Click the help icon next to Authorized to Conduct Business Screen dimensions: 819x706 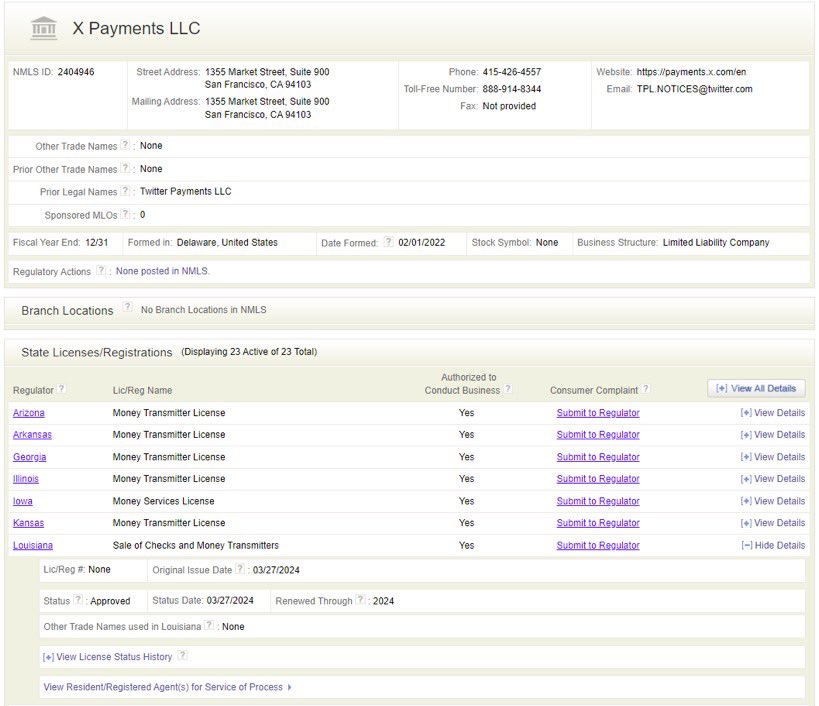point(508,389)
